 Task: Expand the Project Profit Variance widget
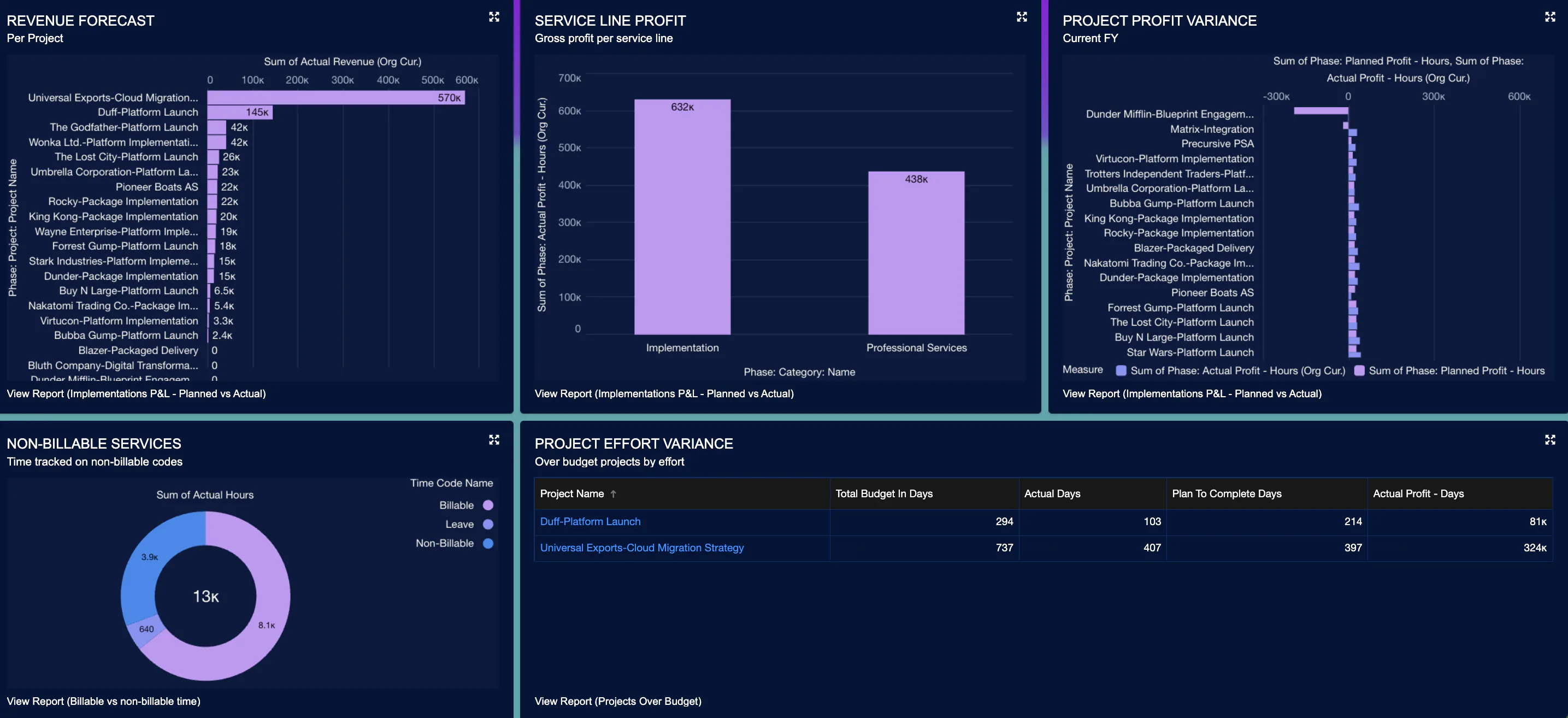(1550, 17)
